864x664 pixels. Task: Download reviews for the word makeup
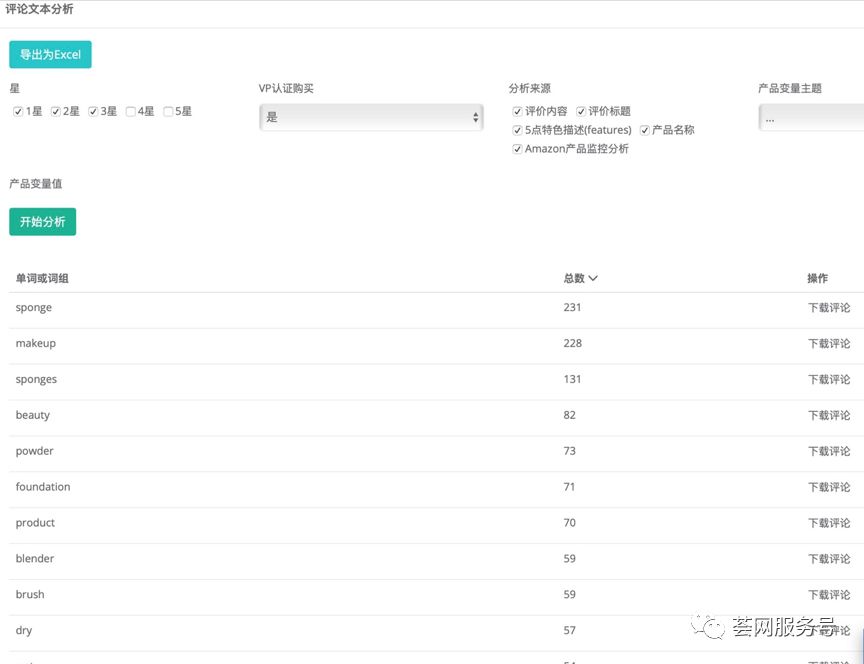827,343
